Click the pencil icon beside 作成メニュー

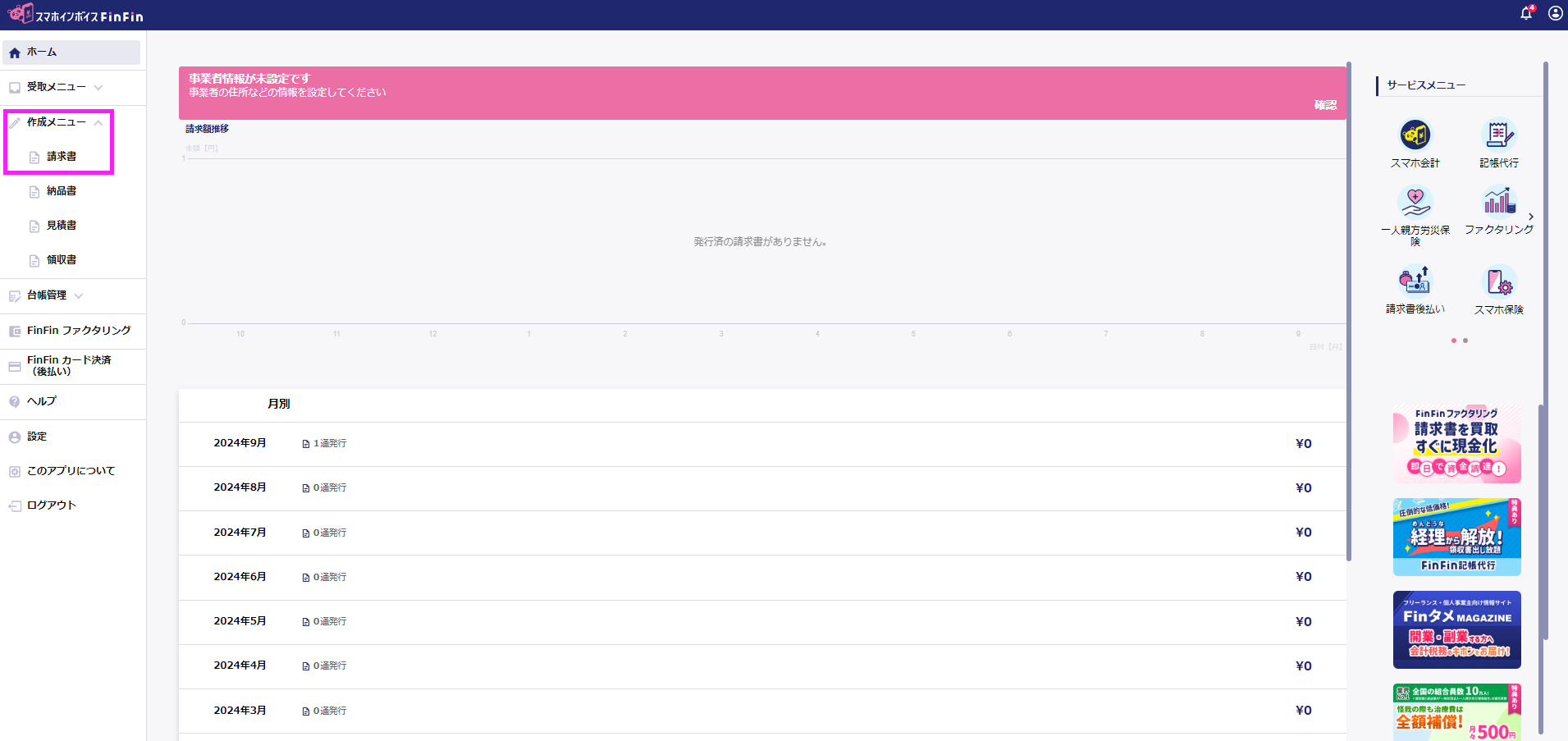[x=15, y=123]
